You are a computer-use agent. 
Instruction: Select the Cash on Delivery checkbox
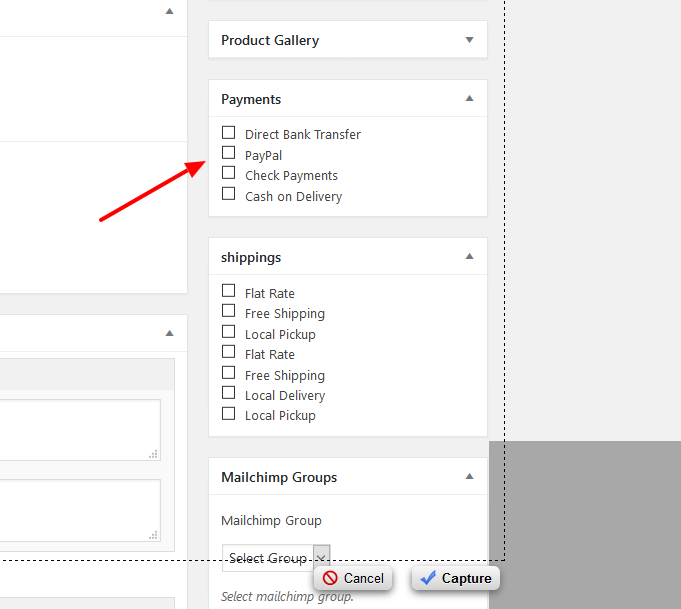pyautogui.click(x=228, y=194)
